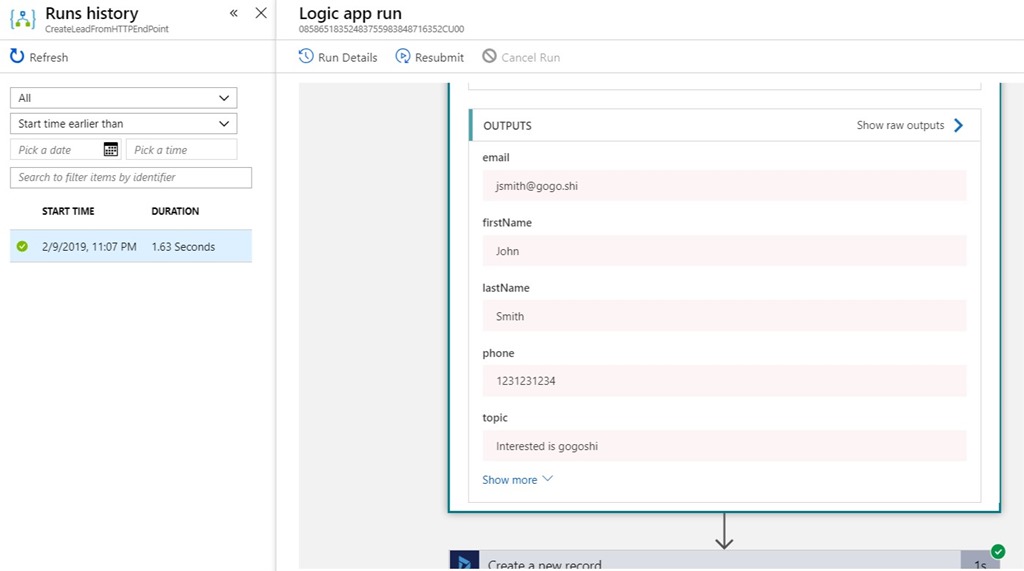
Task: Click the Refresh icon in Runs history
Action: pyautogui.click(x=17, y=57)
